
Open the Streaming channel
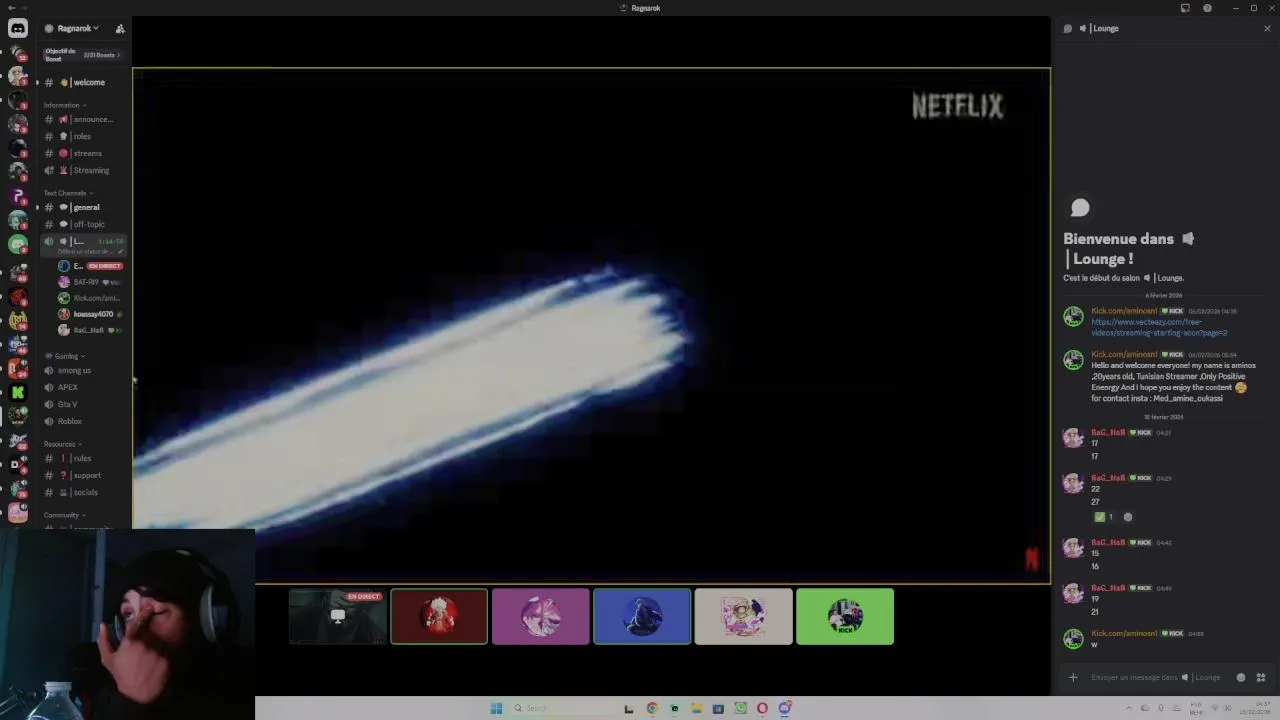click(x=84, y=170)
